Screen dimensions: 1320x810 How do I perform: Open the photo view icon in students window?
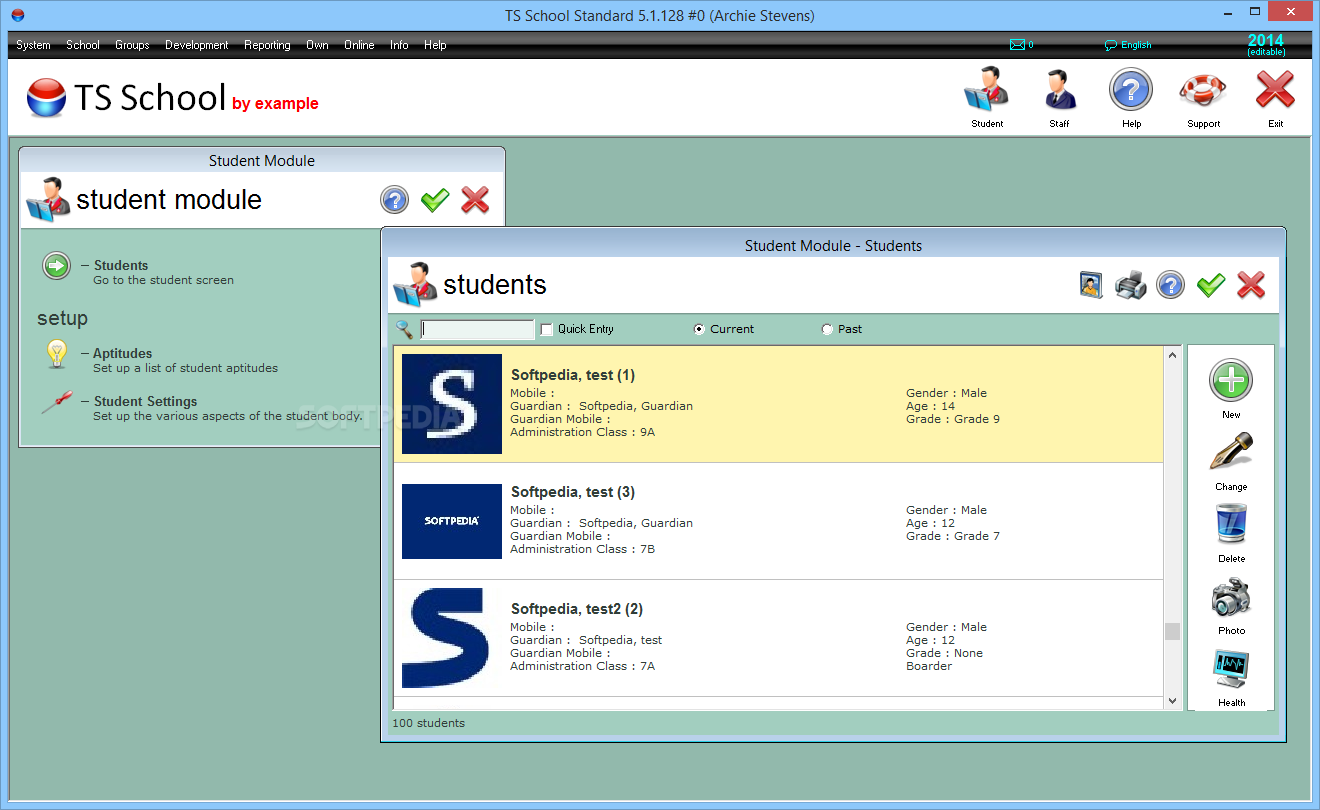[1091, 285]
